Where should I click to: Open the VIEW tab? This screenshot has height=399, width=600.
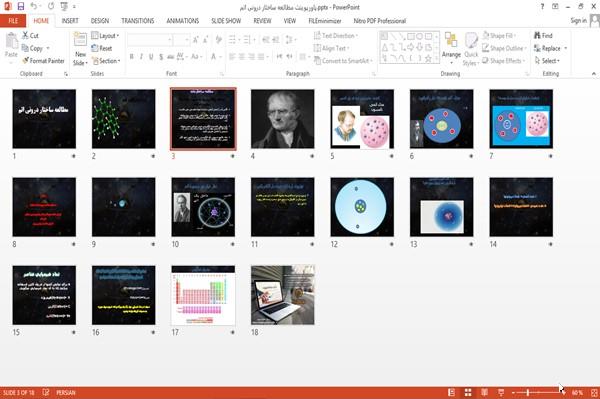(x=290, y=21)
